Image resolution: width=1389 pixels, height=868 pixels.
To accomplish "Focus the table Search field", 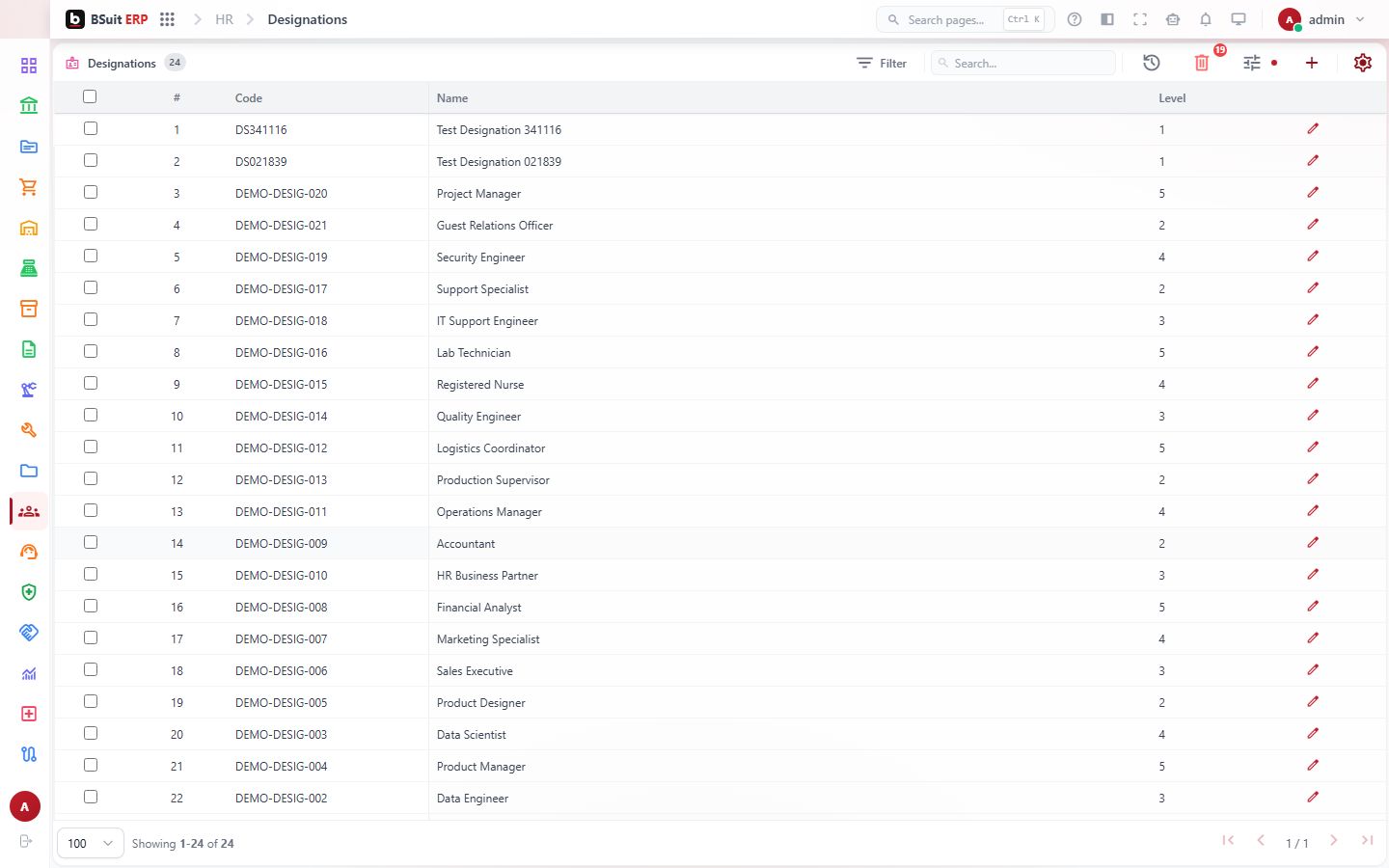I will [x=1023, y=63].
